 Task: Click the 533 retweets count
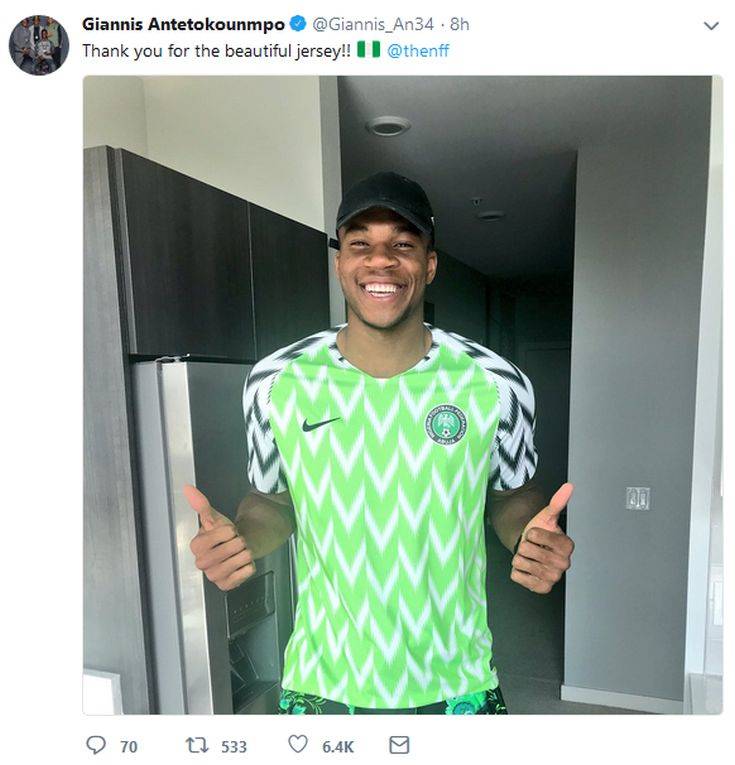point(233,746)
